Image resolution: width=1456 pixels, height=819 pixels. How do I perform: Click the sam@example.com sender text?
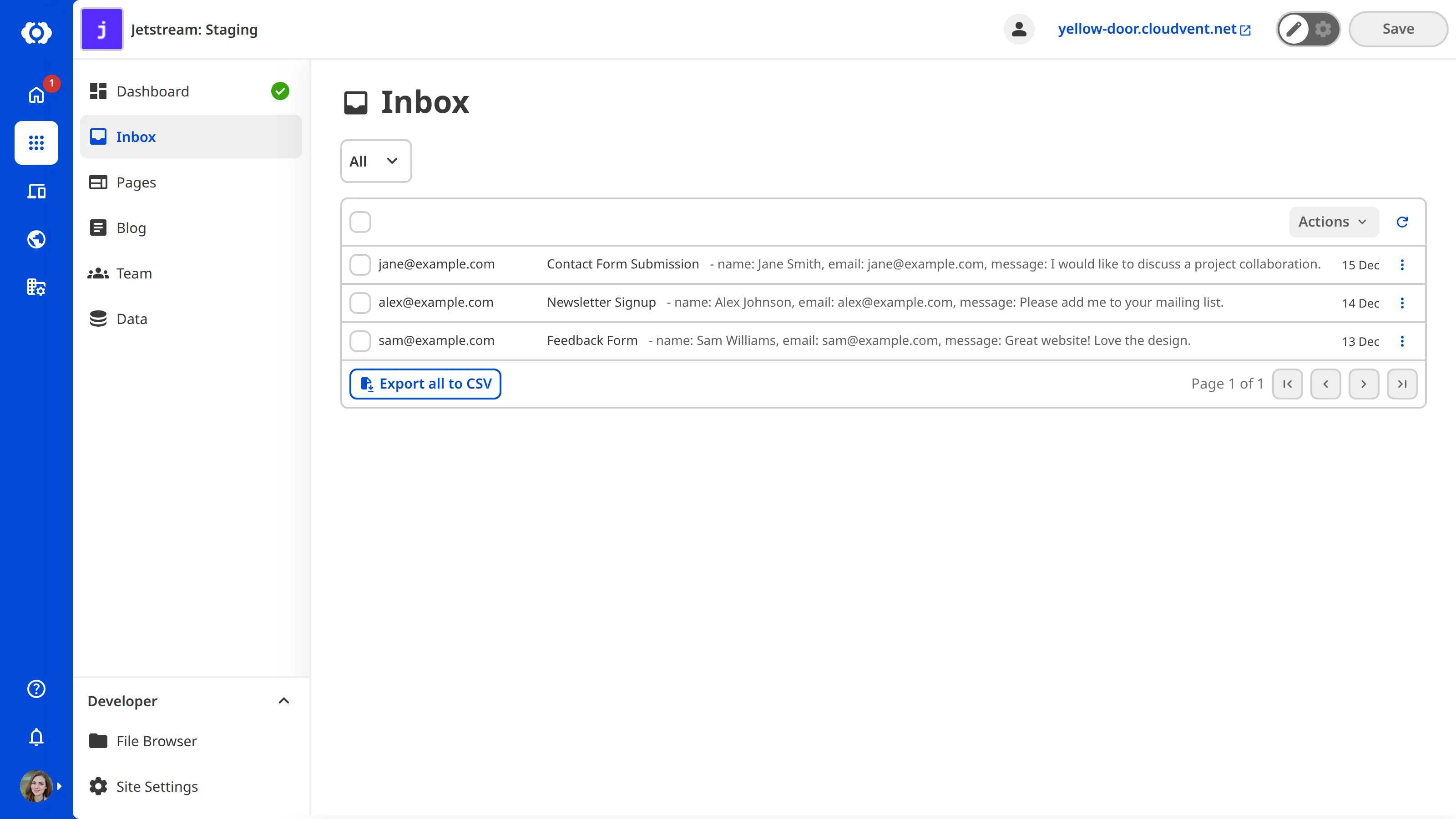click(x=436, y=340)
